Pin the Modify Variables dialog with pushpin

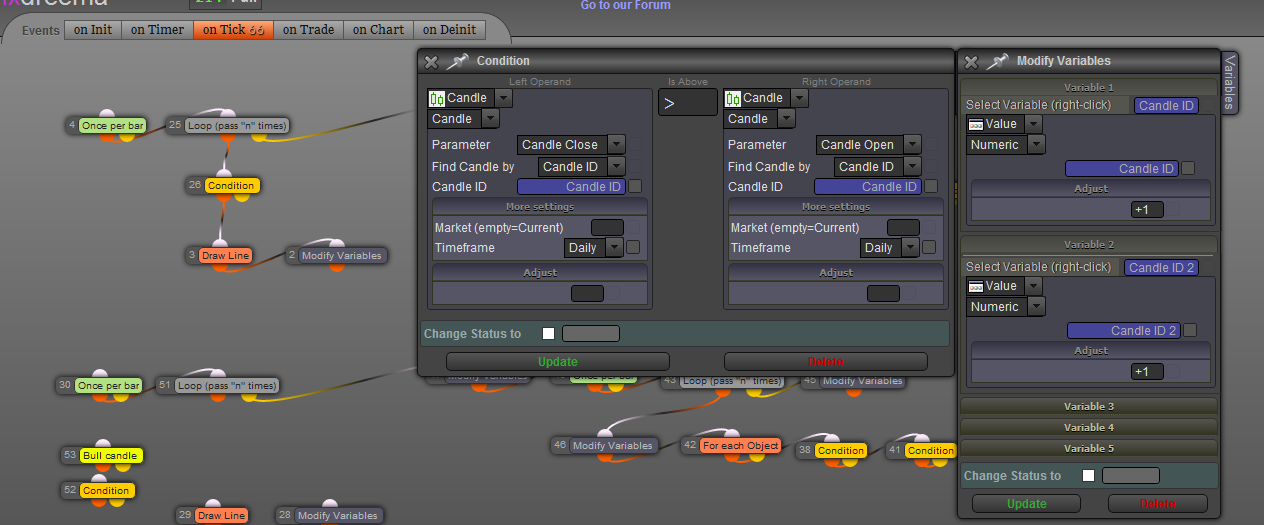coord(997,61)
